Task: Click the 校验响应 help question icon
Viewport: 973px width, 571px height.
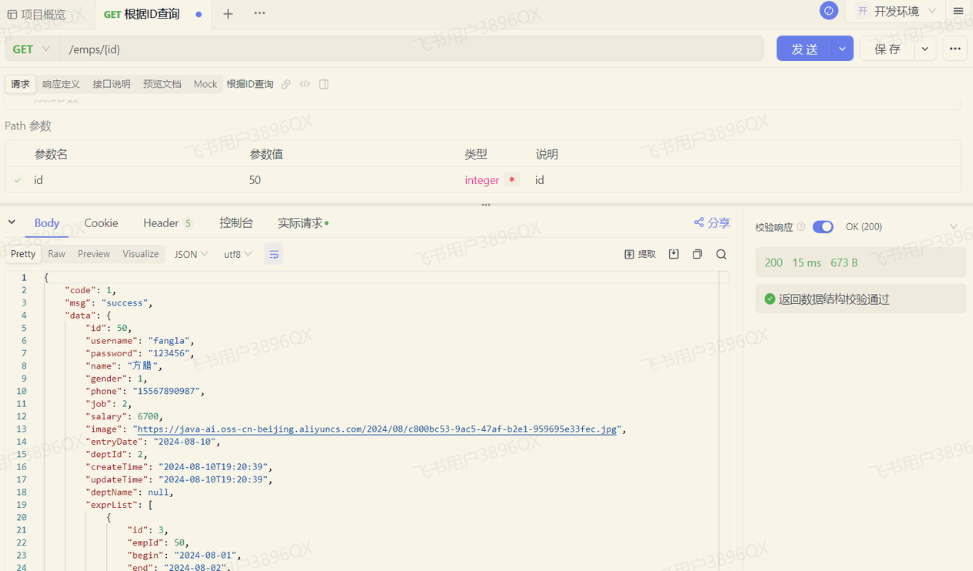Action: (800, 227)
